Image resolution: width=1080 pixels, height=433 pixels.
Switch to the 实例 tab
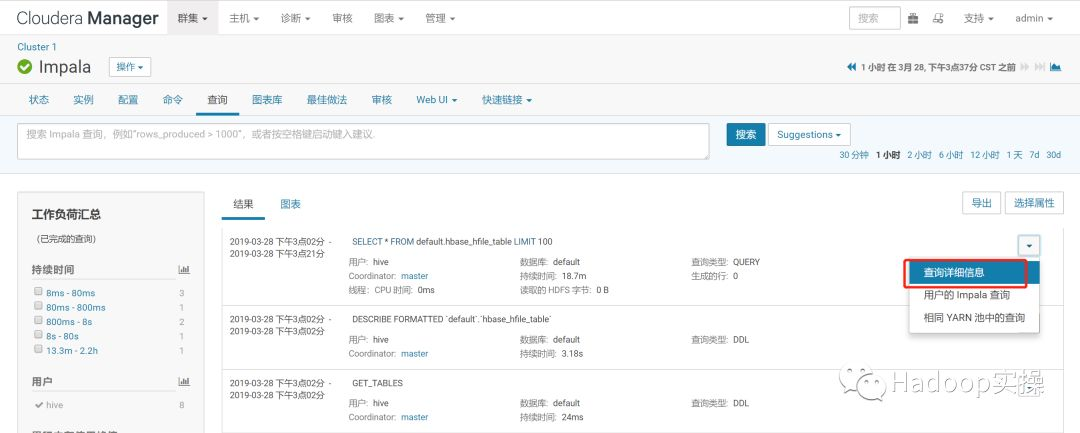click(x=83, y=100)
